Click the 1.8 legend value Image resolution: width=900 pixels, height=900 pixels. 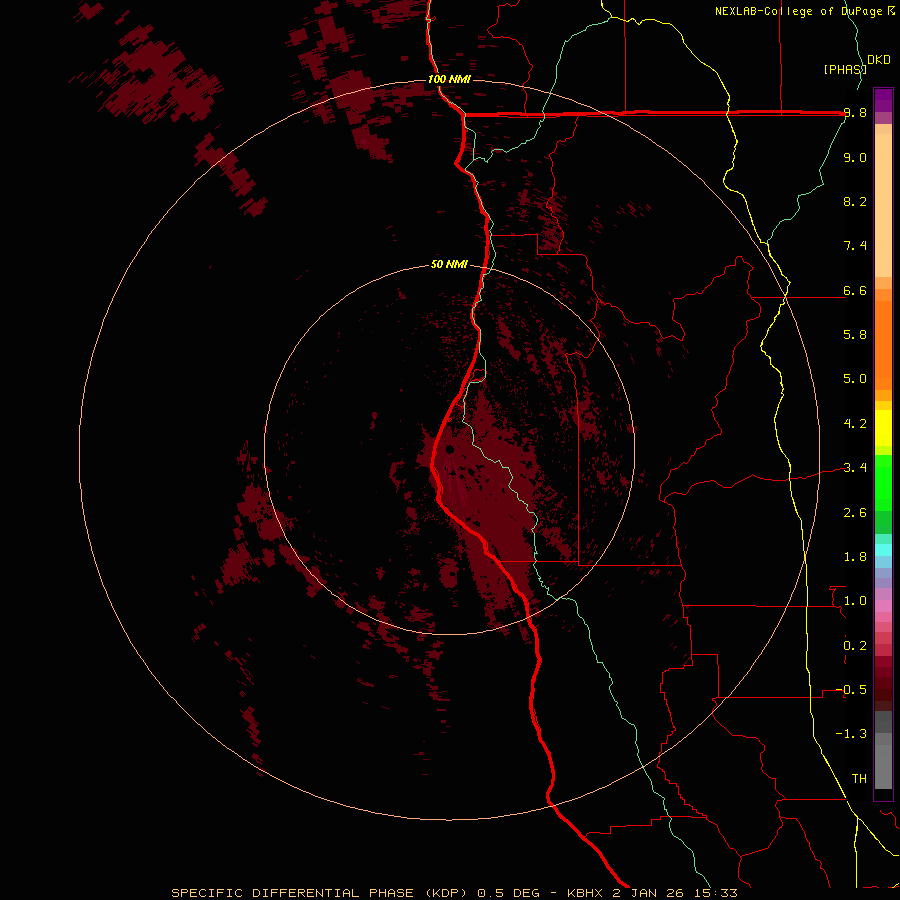855,557
